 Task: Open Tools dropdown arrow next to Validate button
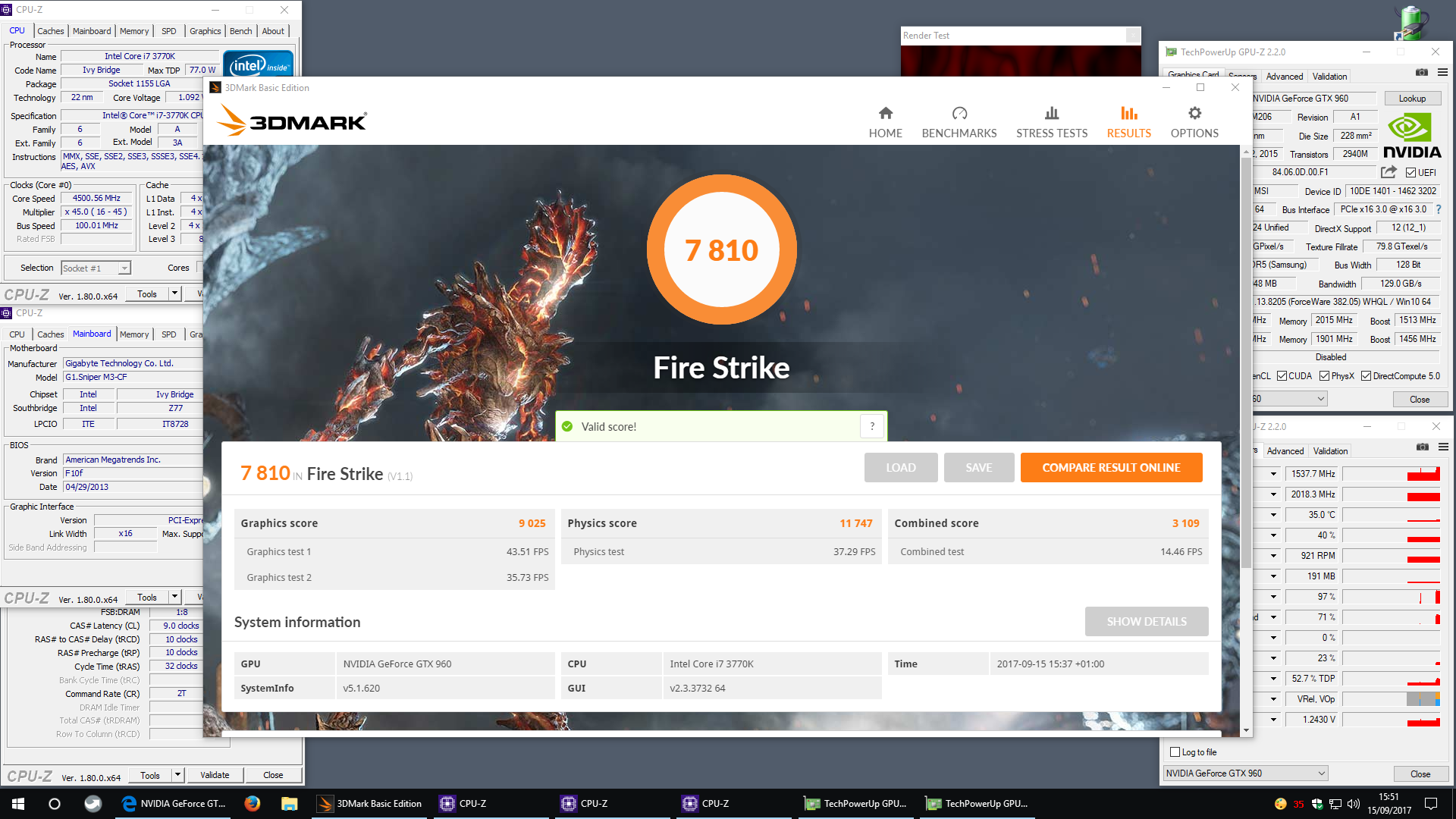(x=177, y=775)
